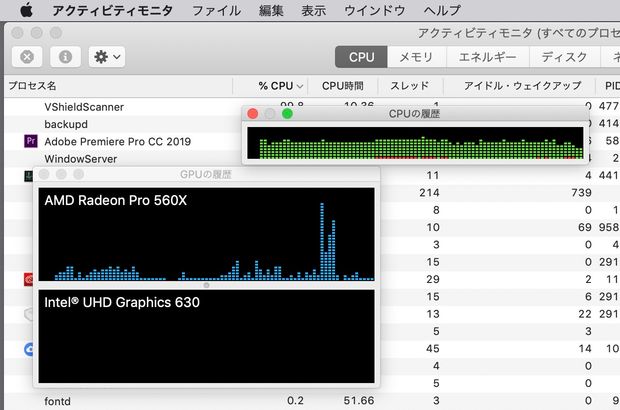Click the Intel UHD Graphics 630 graph

[206, 336]
